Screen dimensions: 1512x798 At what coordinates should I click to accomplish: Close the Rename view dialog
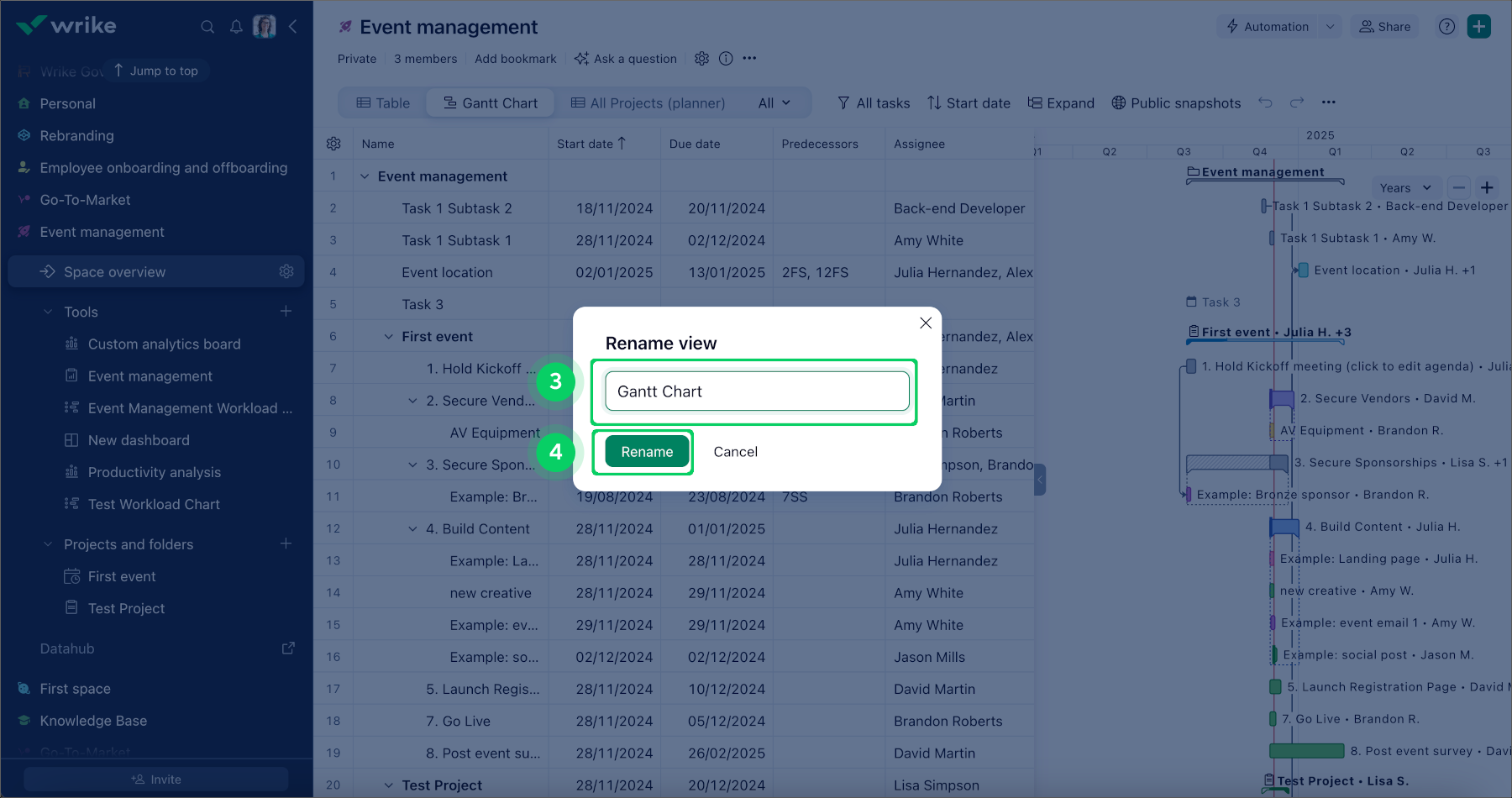click(x=926, y=323)
